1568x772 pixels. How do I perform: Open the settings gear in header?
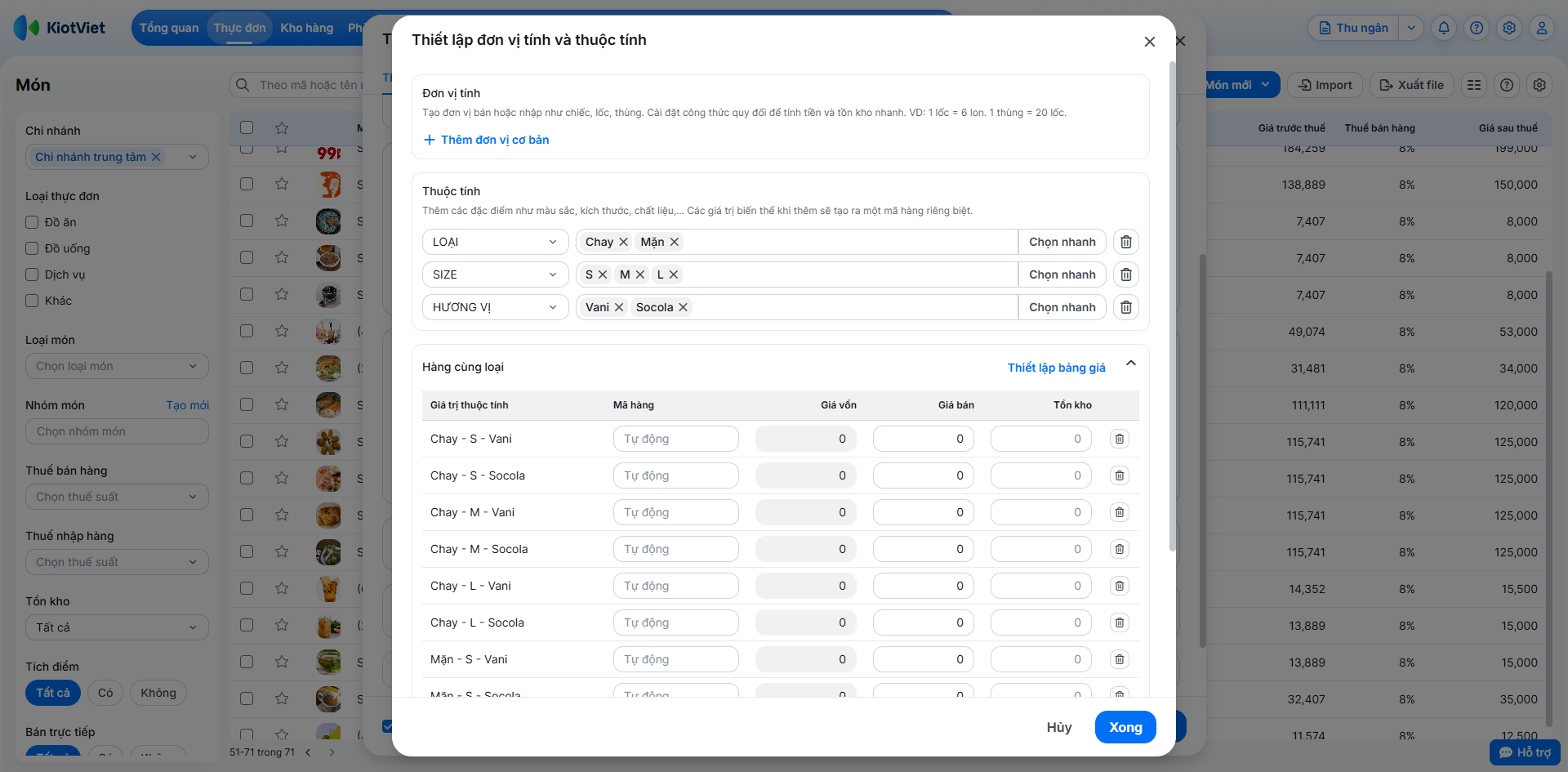click(x=1508, y=28)
